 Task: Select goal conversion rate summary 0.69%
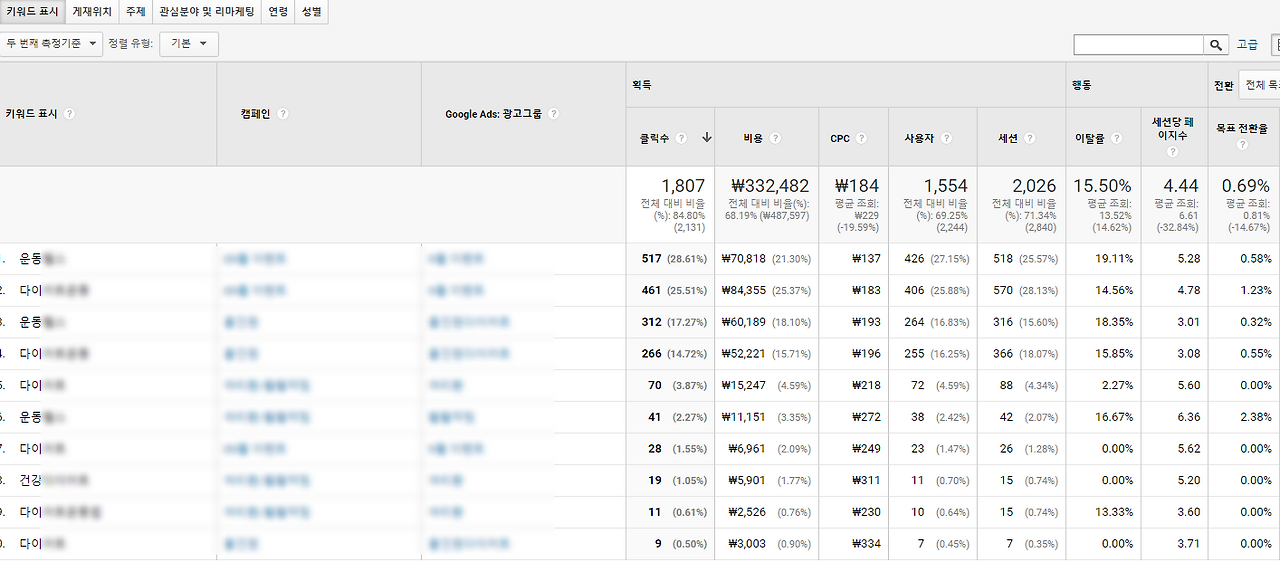click(x=1246, y=186)
